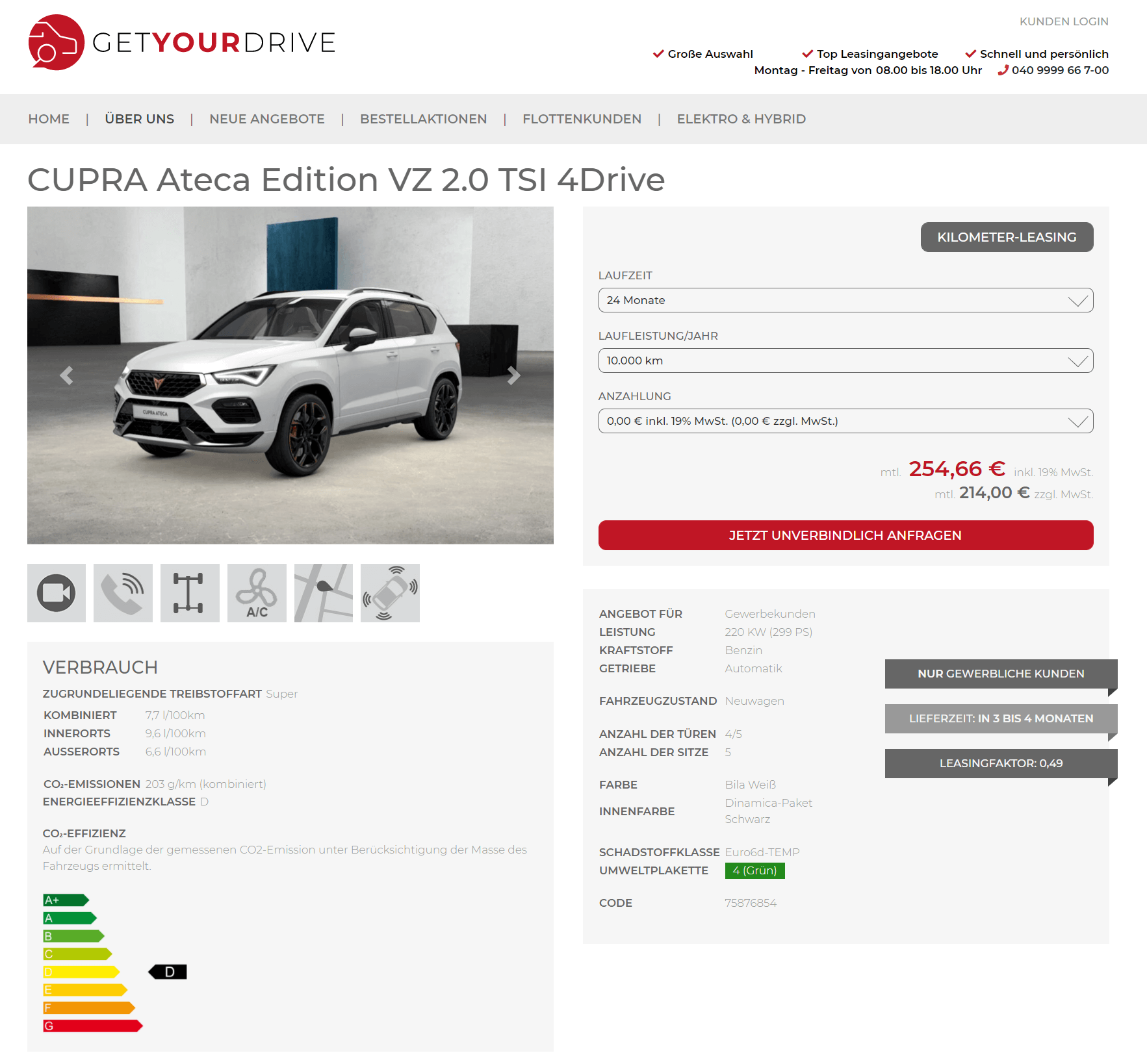Viewport: 1147px width, 1064px height.
Task: Click the Top Leasingangebote text
Action: tap(877, 54)
